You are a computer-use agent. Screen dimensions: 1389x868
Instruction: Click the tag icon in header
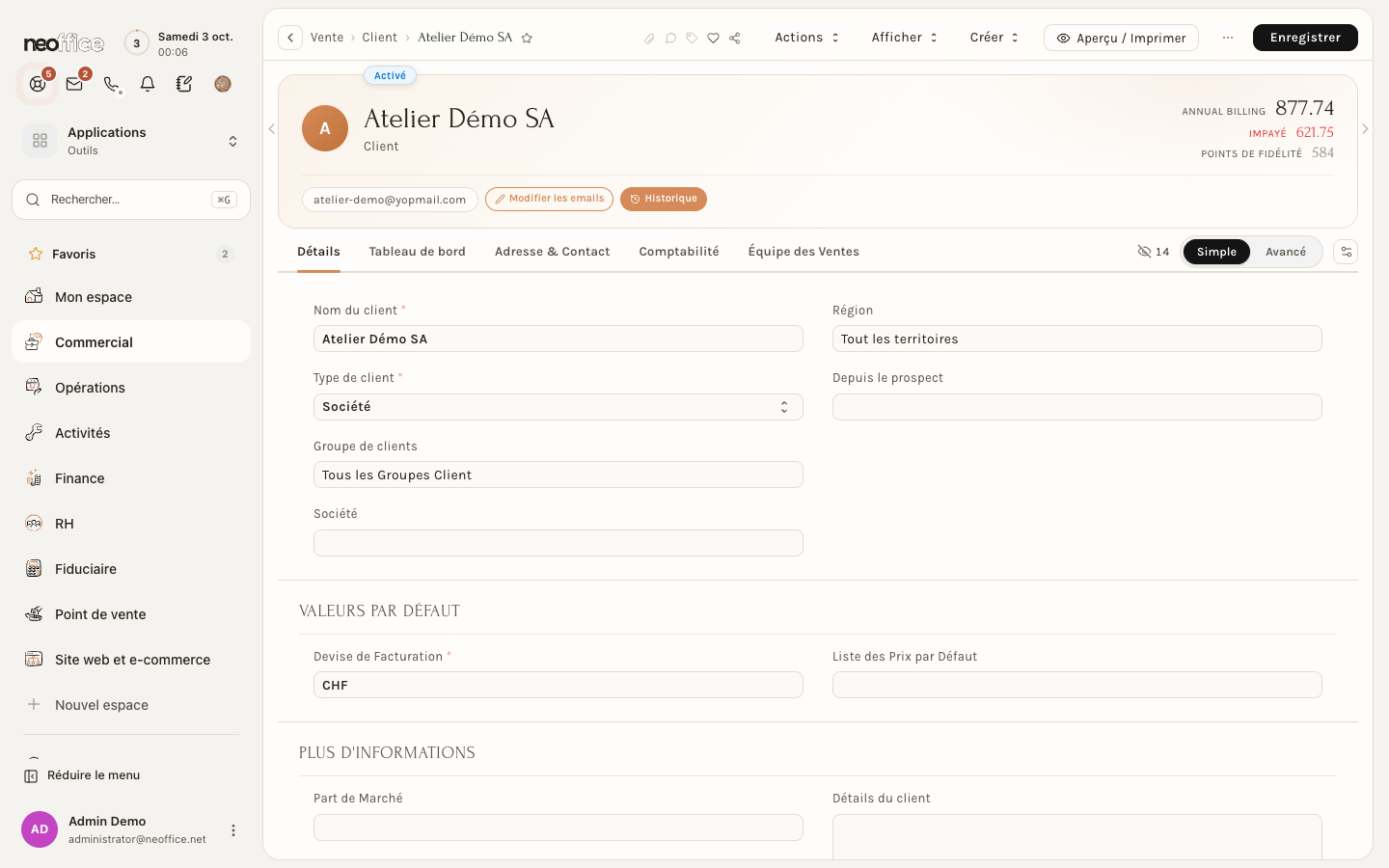[692, 39]
